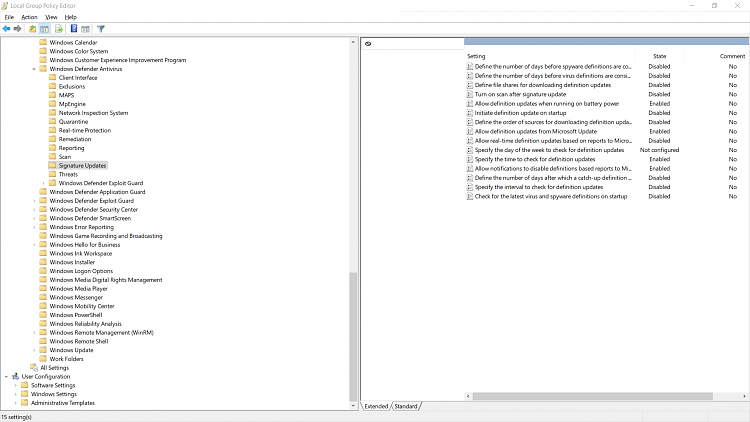This screenshot has height=422, width=750.
Task: Open the View menu
Action: click(51, 17)
